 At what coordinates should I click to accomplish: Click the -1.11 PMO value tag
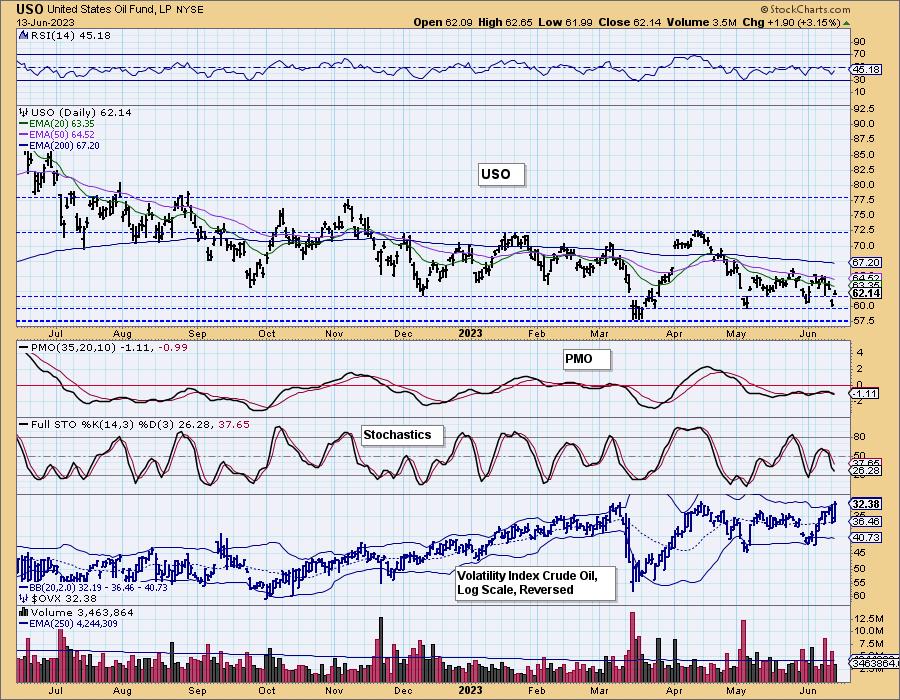click(866, 394)
